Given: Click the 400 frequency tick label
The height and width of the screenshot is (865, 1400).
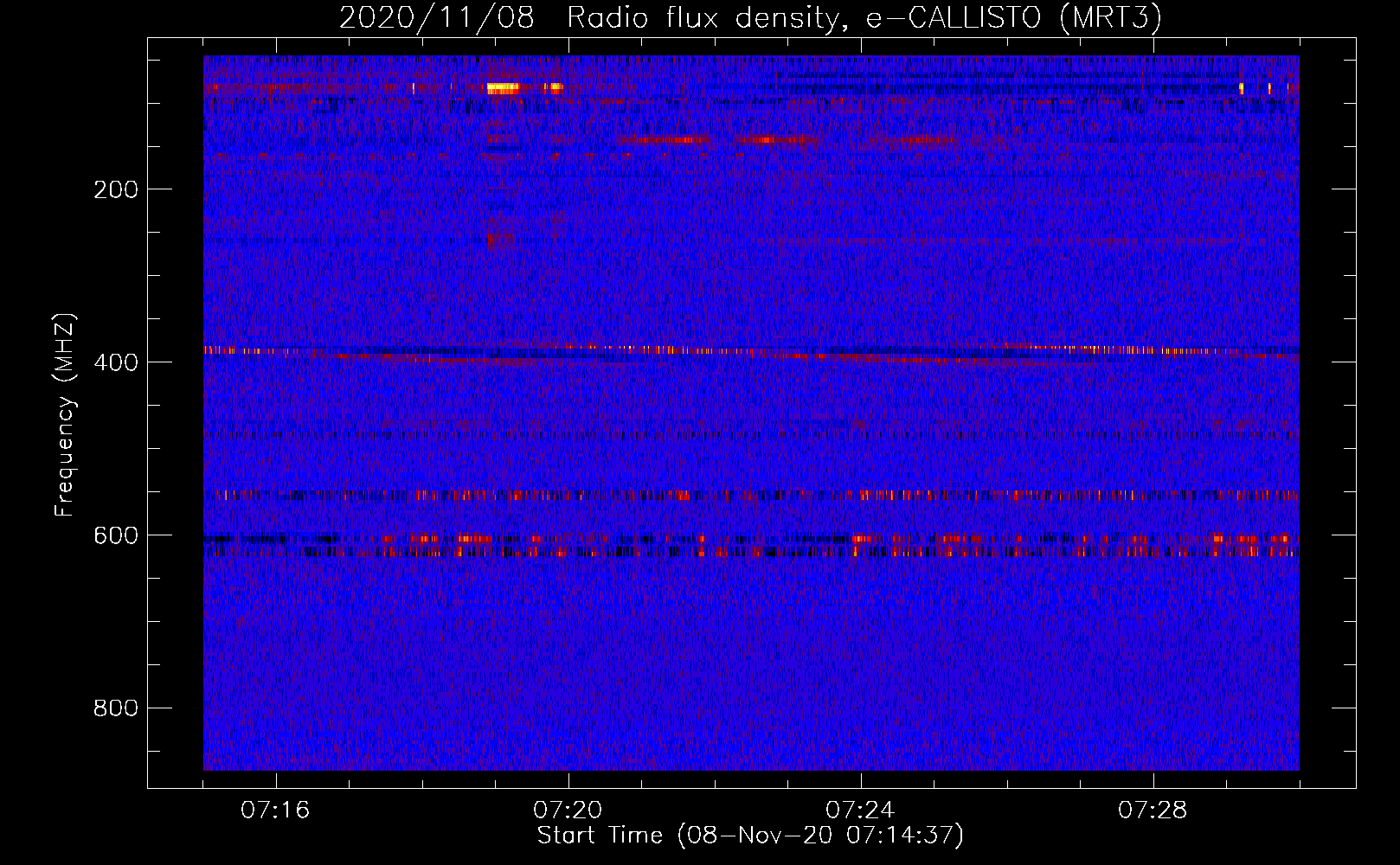Looking at the screenshot, I should pyautogui.click(x=116, y=362).
